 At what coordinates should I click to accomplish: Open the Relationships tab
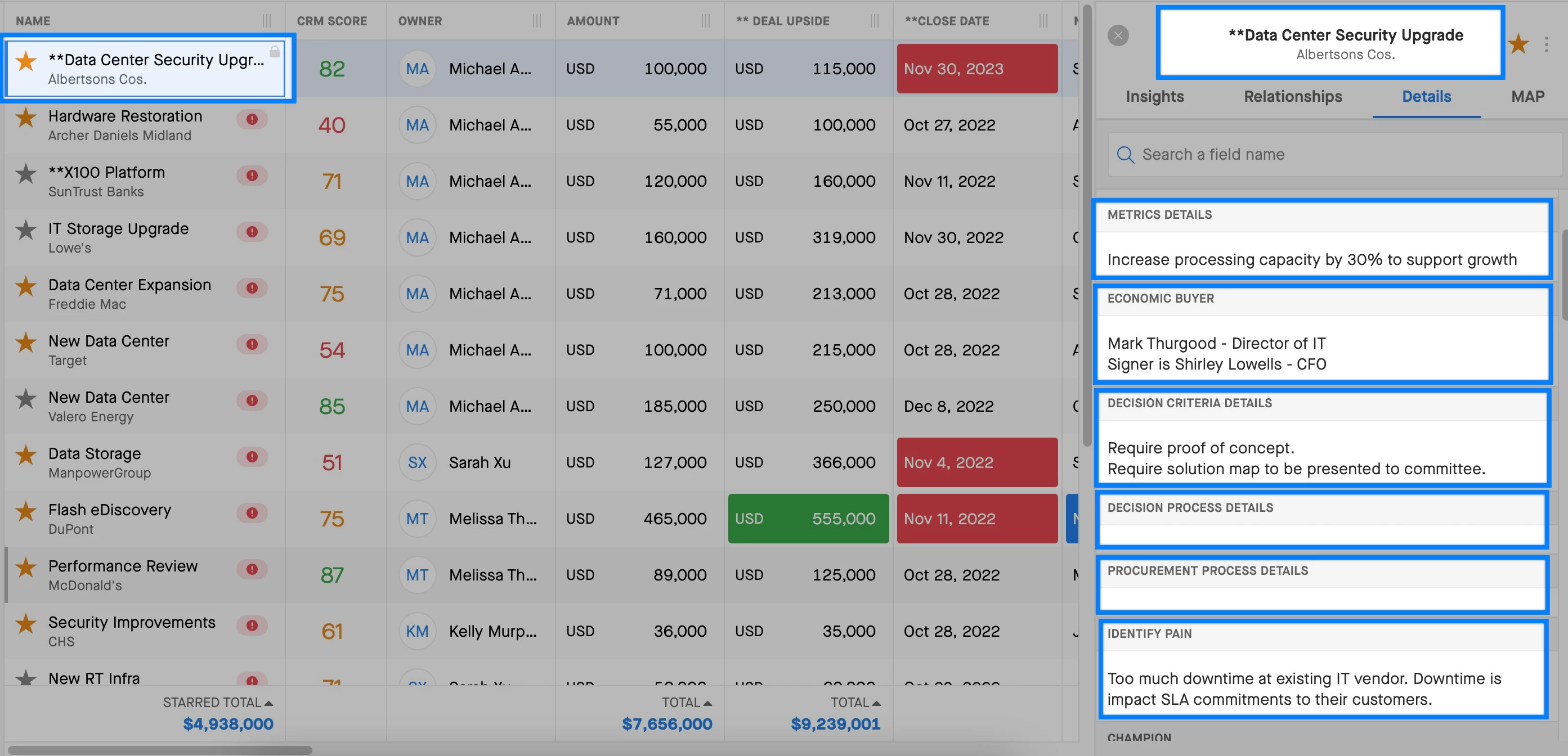click(x=1292, y=97)
